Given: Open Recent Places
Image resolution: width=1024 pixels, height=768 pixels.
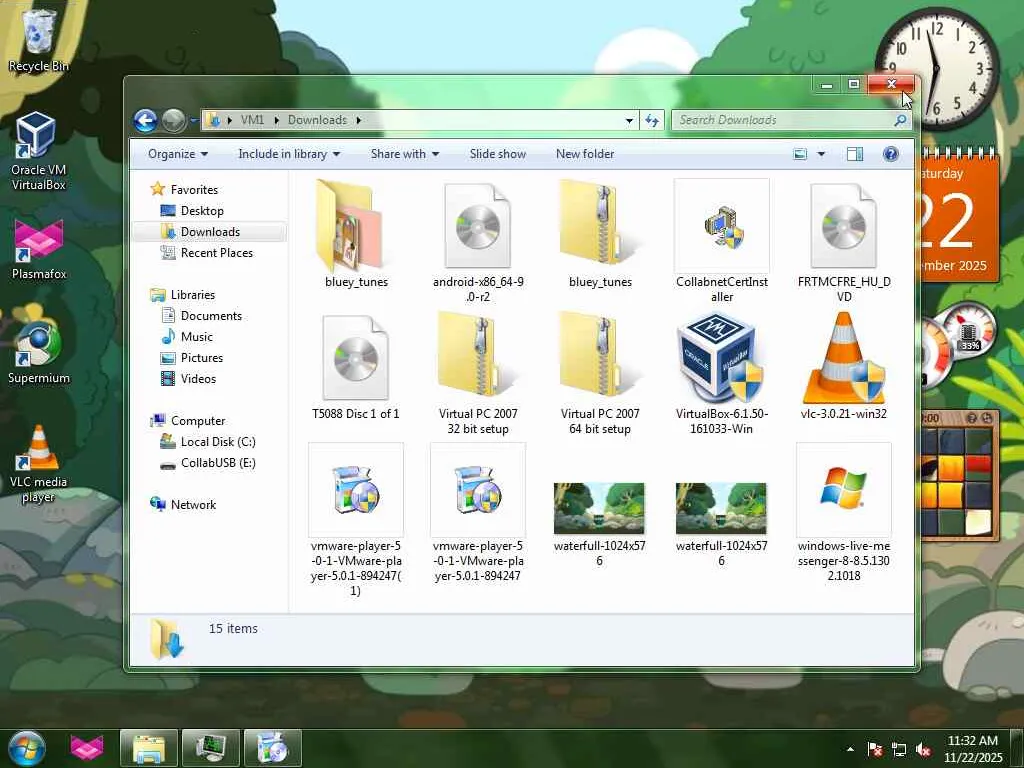Looking at the screenshot, I should [x=216, y=253].
